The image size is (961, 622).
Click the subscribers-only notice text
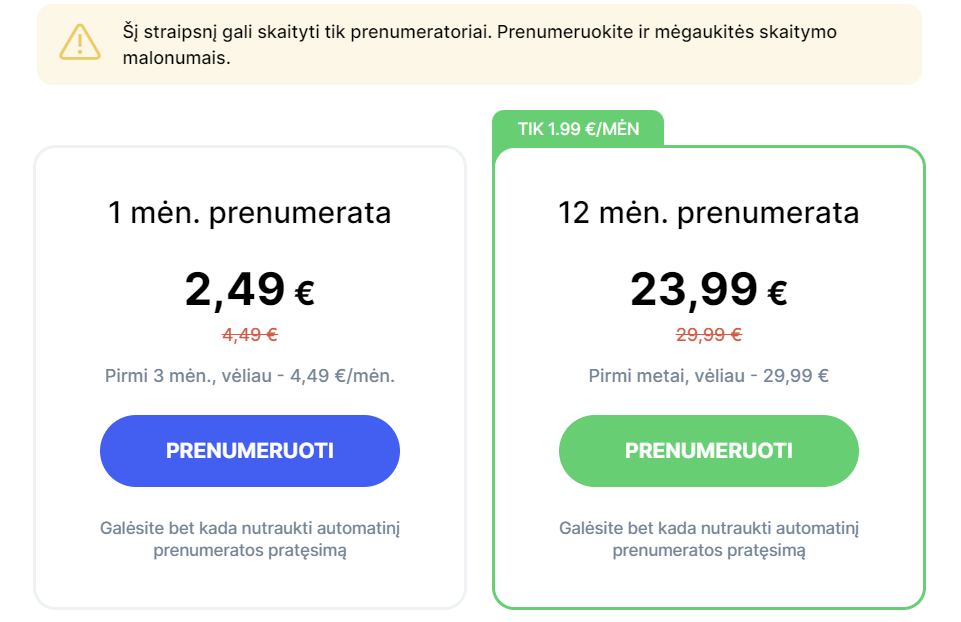pos(479,45)
